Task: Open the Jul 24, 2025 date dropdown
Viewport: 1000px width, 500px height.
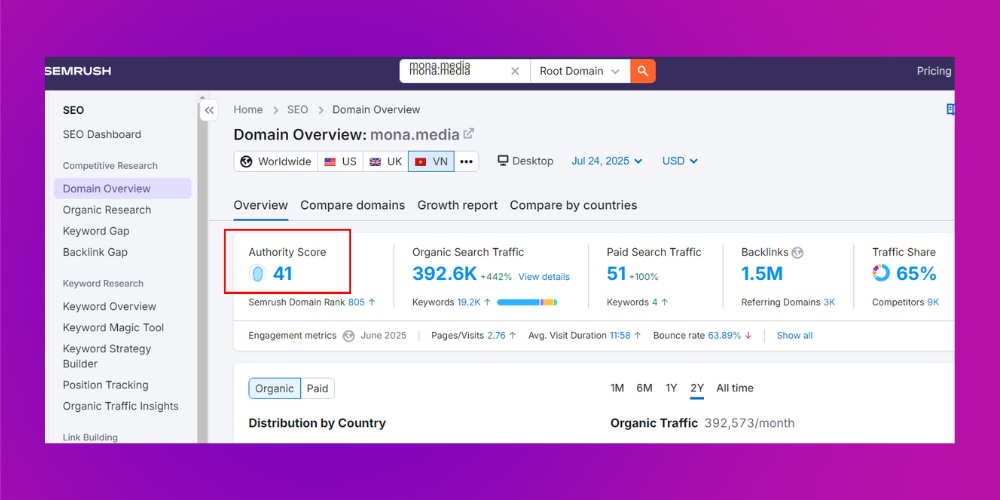Action: (x=607, y=161)
